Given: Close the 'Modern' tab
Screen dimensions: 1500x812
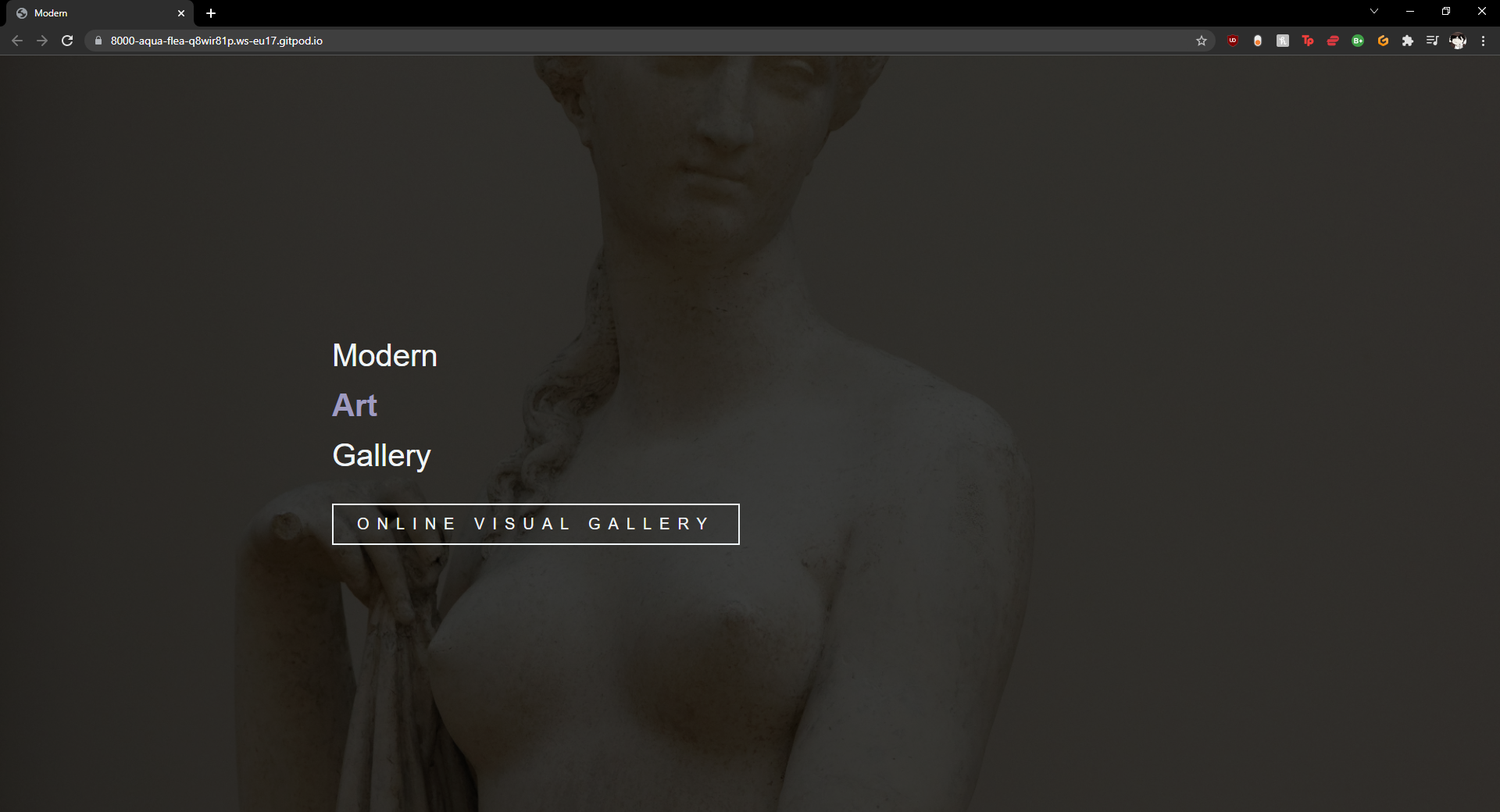Looking at the screenshot, I should 181,13.
